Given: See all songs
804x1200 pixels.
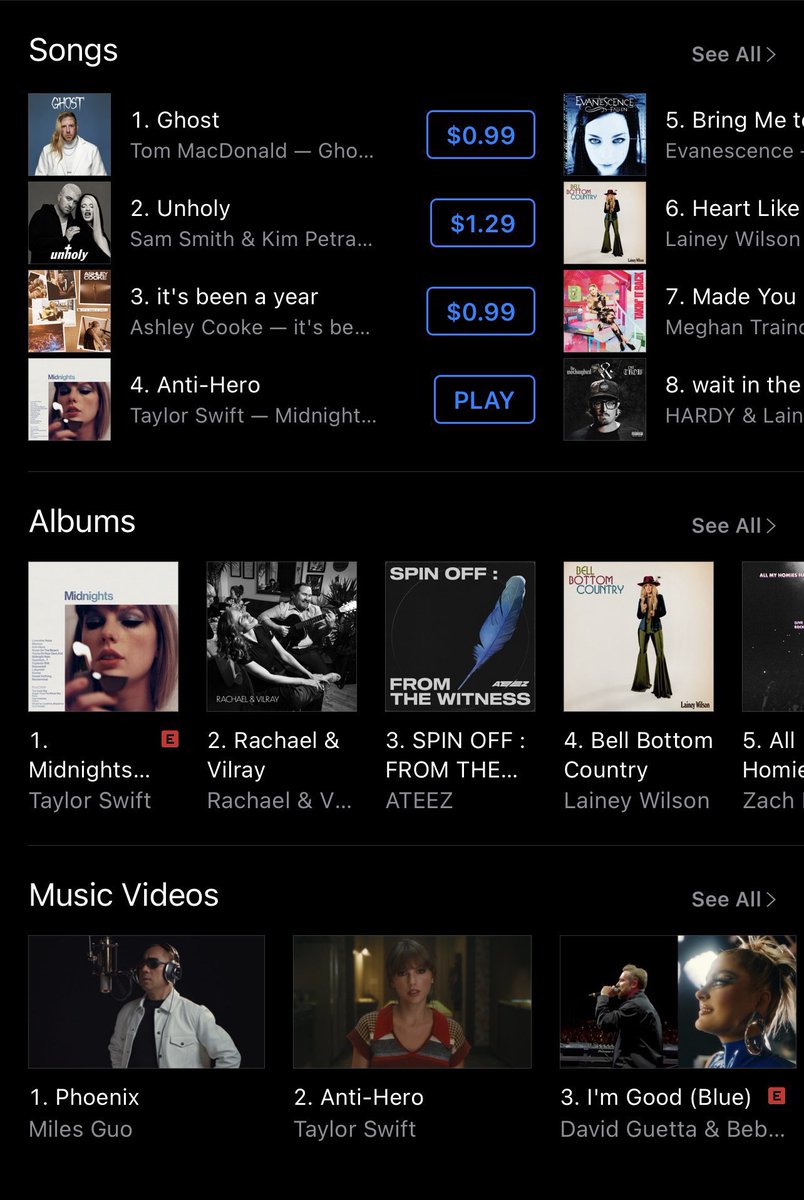Looking at the screenshot, I should [x=733, y=54].
